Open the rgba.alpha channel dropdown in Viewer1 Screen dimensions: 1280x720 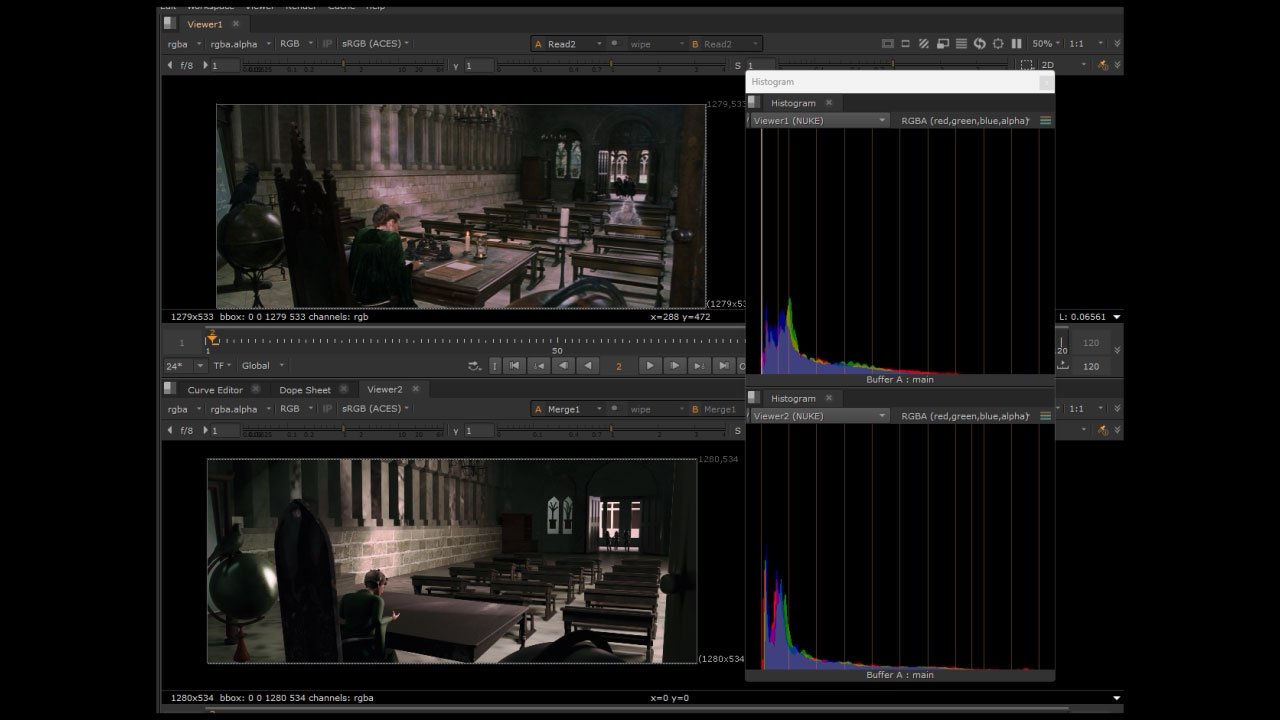tap(239, 44)
